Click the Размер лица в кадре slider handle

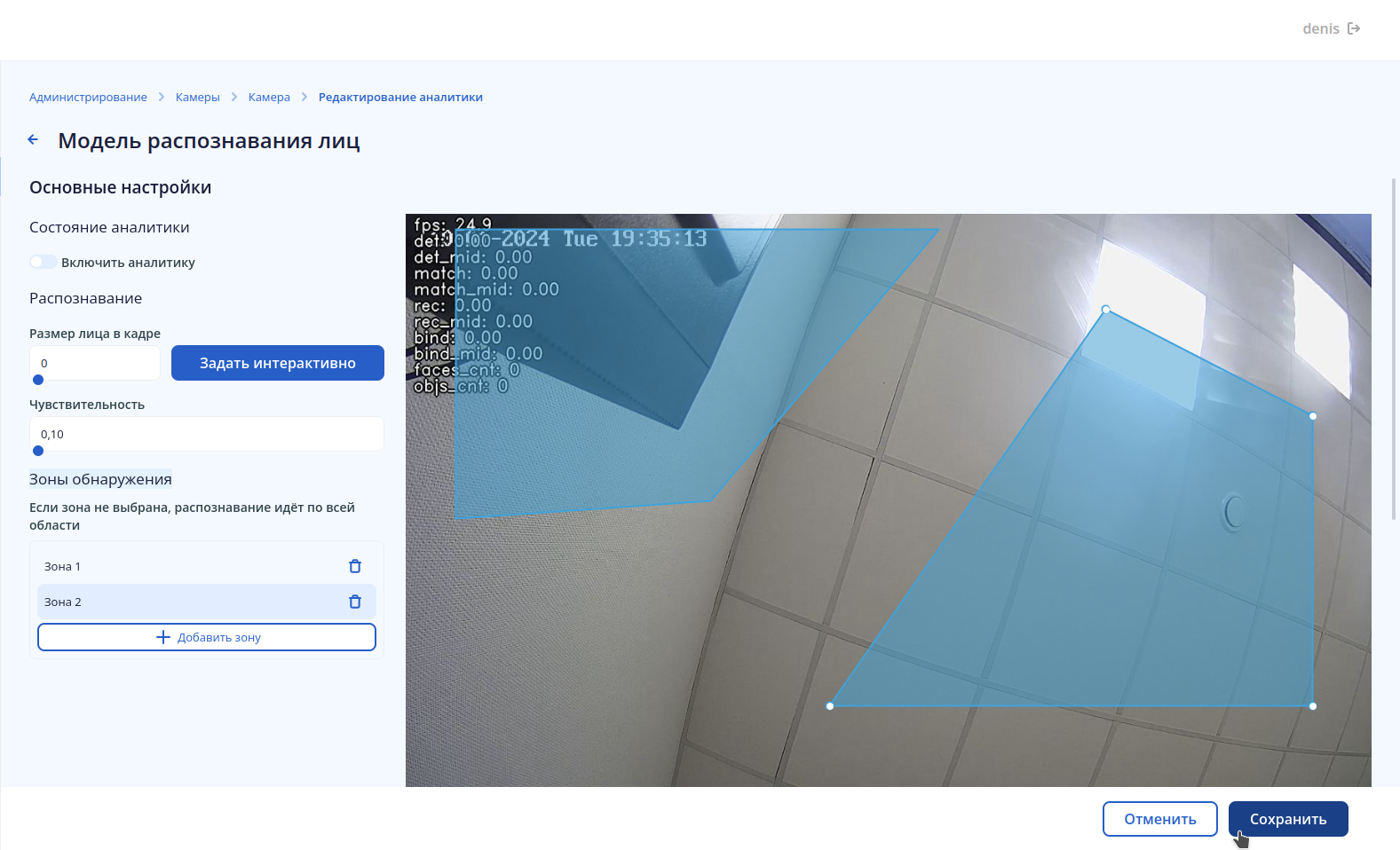[x=38, y=380]
